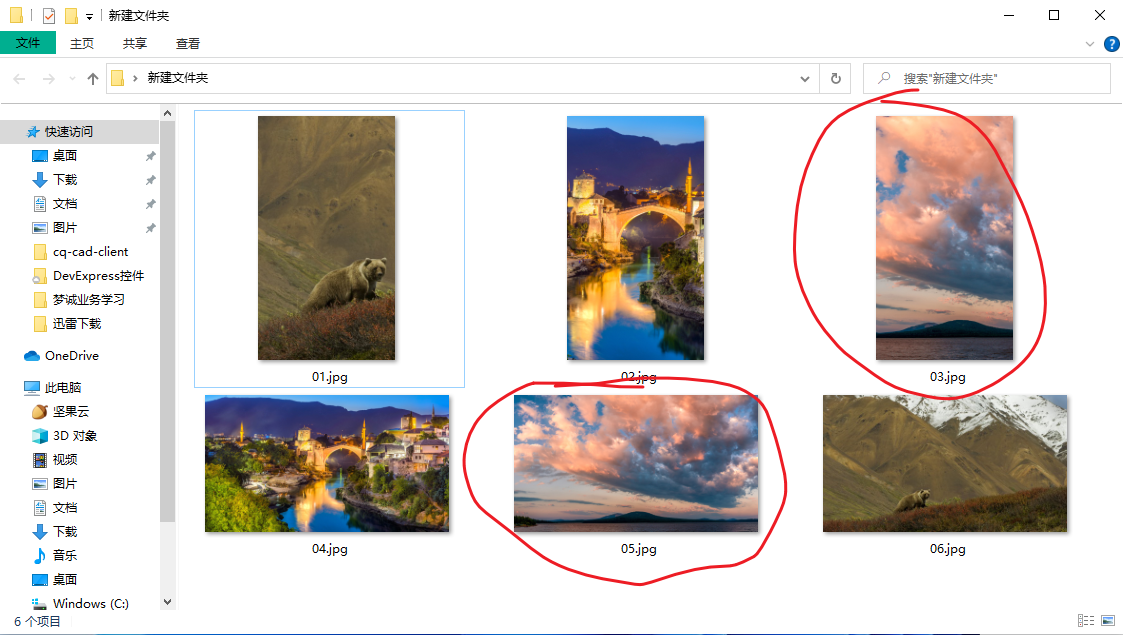Screen dimensions: 1123x635
Task: Open the 共享 ribbon tab
Action: coord(134,44)
